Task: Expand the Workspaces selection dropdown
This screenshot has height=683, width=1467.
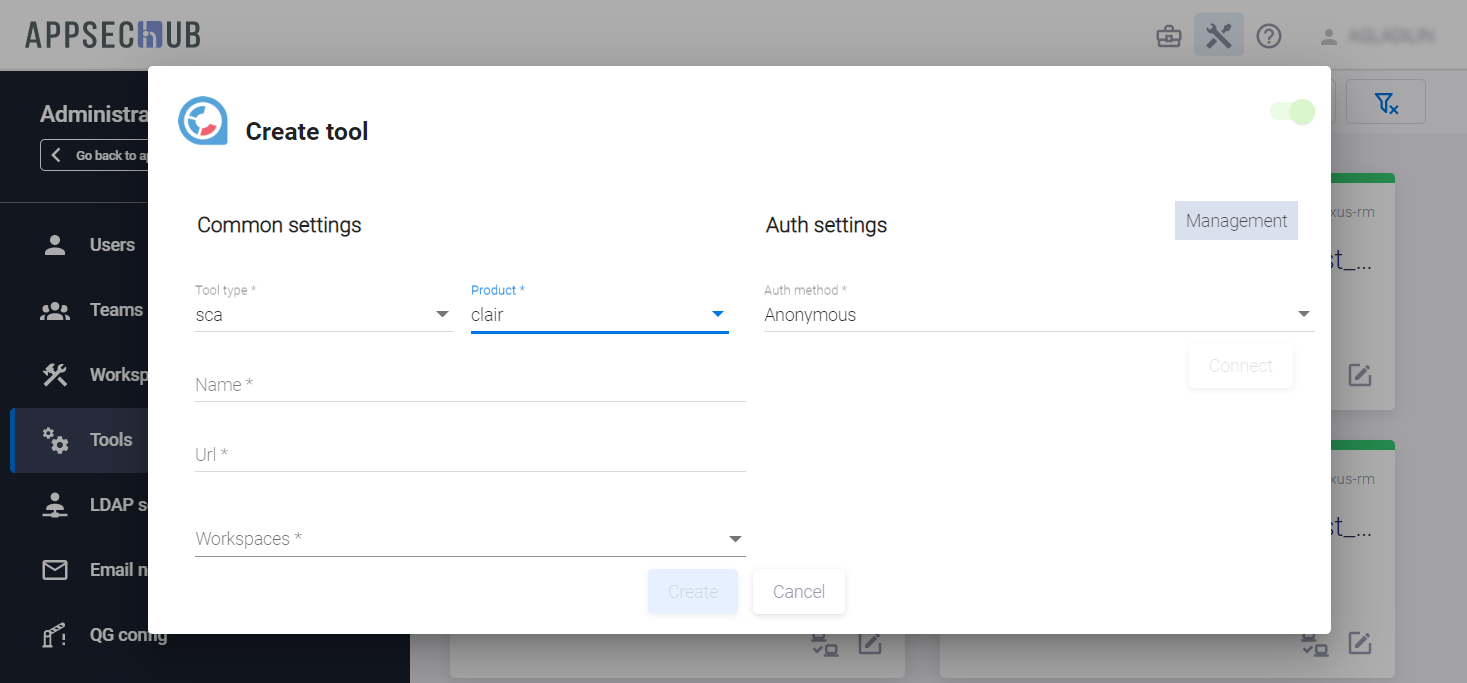Action: (470, 539)
